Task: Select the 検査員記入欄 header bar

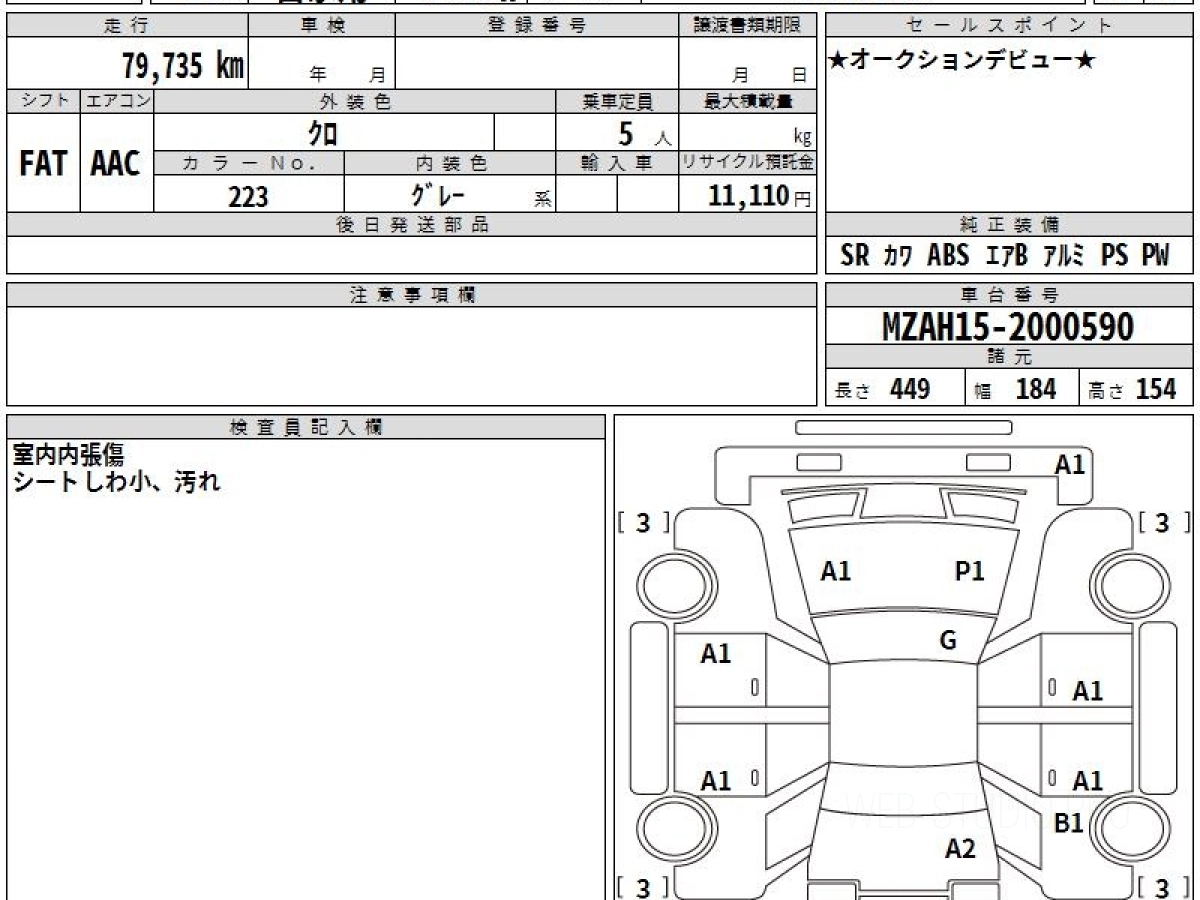Action: pos(306,427)
